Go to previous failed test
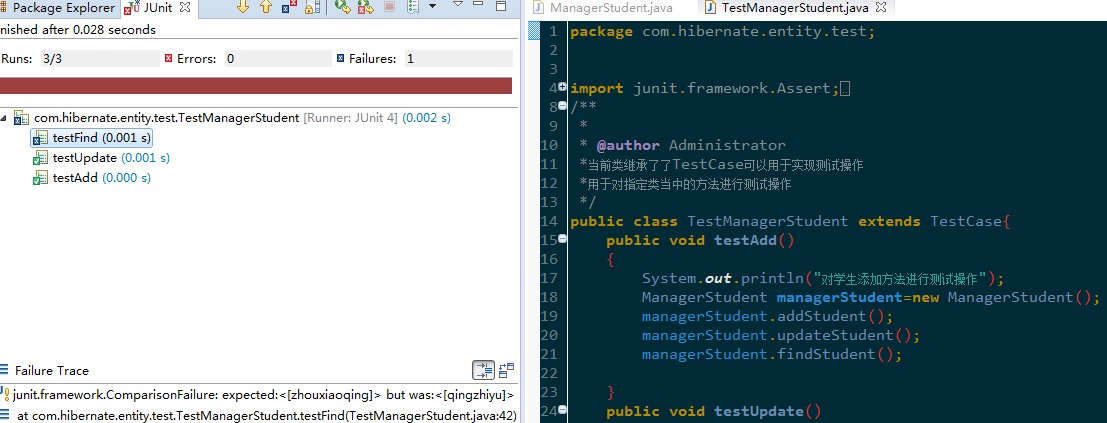Screen dimensions: 1107x423 tap(265, 7)
